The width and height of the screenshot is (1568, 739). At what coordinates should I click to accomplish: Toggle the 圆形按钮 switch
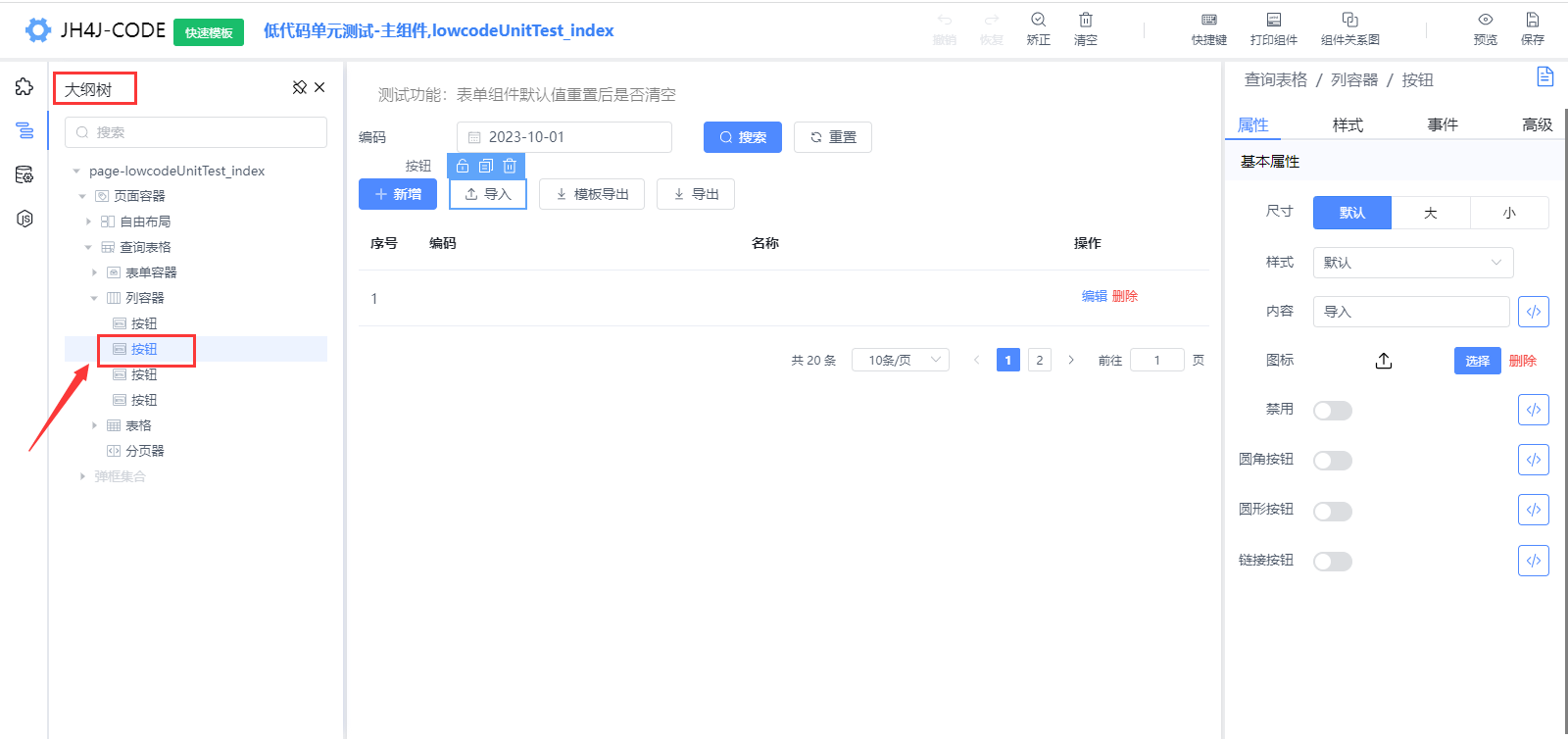[1333, 512]
